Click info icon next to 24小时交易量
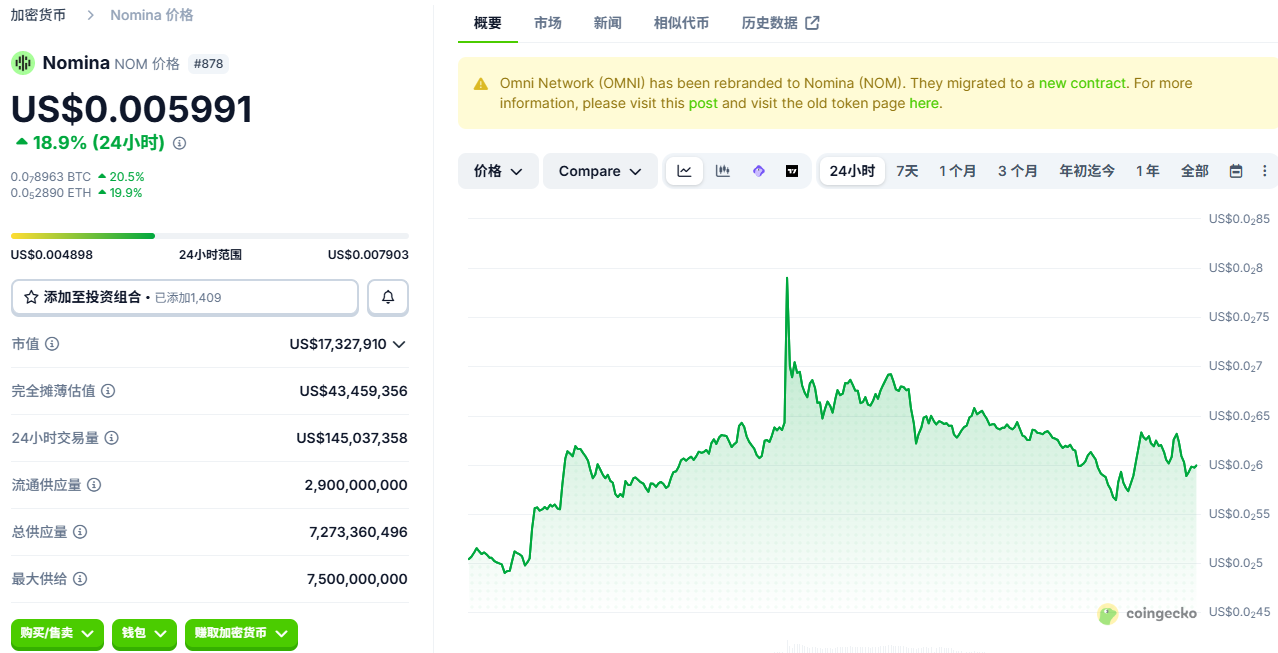The height and width of the screenshot is (653, 1278). (x=112, y=438)
